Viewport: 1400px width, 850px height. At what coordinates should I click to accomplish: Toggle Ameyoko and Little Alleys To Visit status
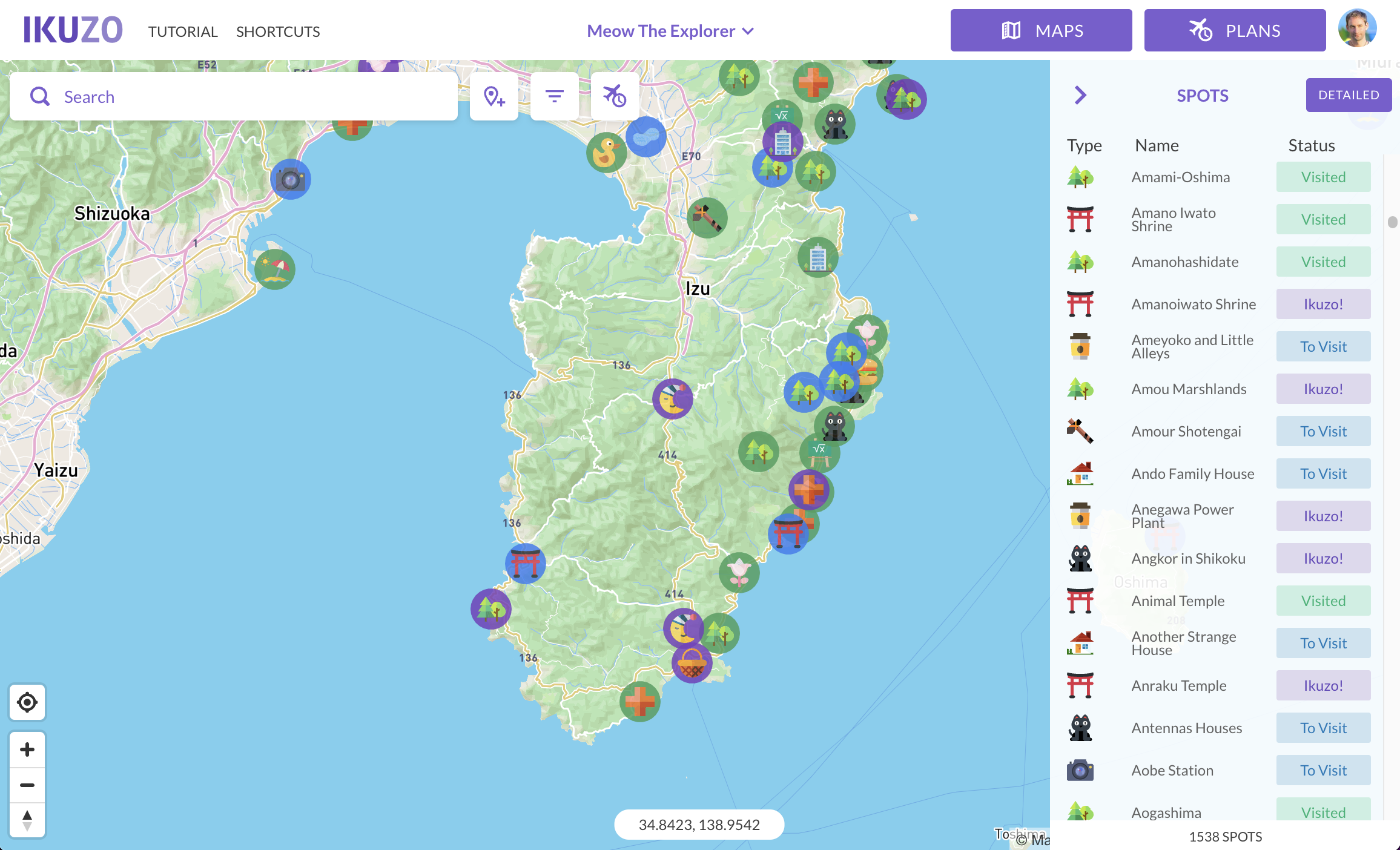point(1323,347)
